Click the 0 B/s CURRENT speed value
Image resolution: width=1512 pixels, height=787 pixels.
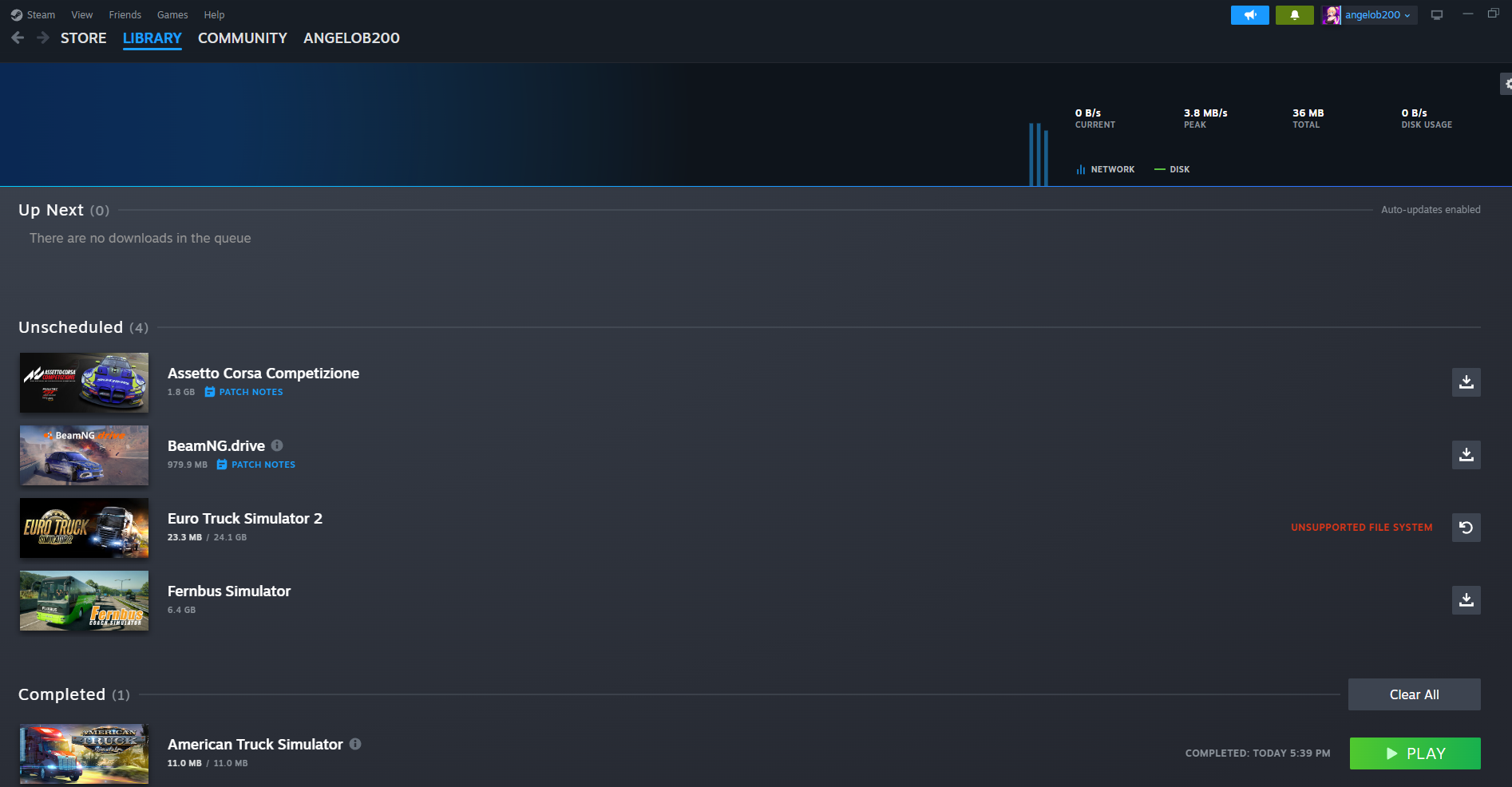pos(1088,113)
